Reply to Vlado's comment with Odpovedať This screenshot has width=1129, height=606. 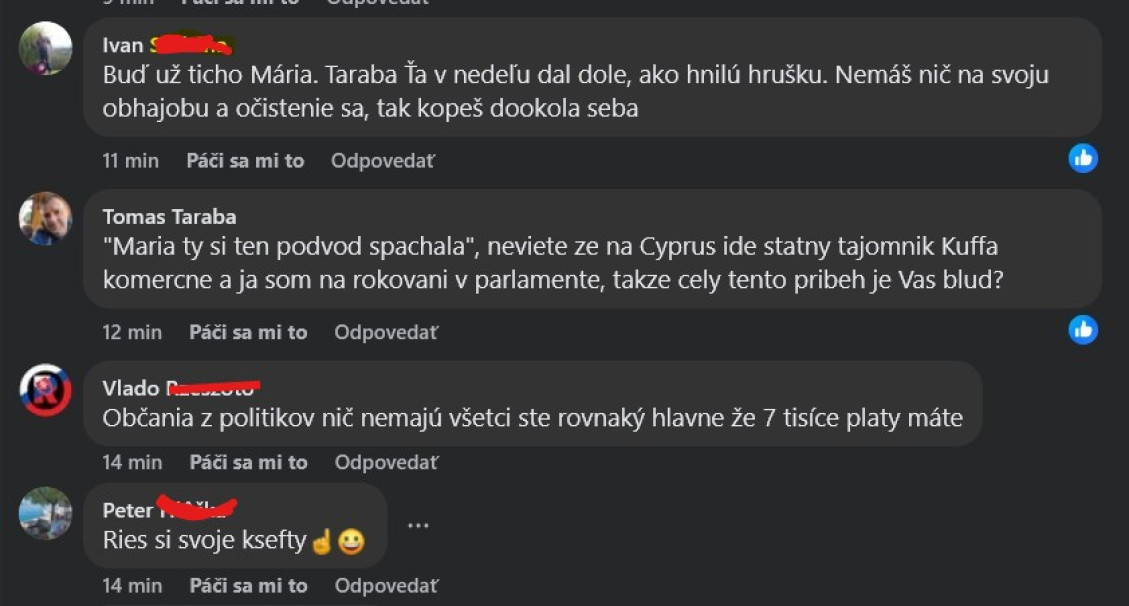tap(386, 462)
